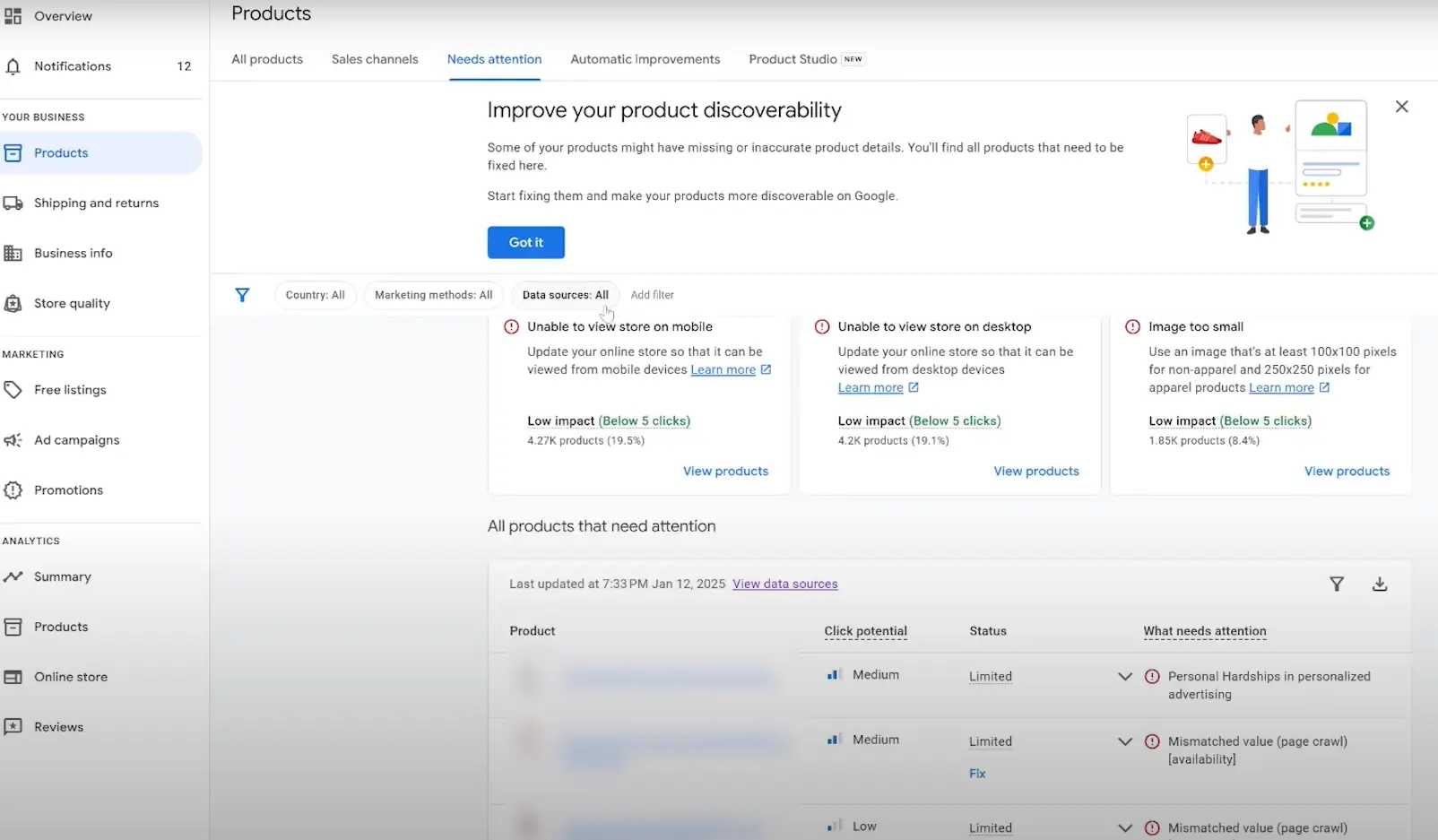Click the Reviews star icon
Viewport: 1438px width, 840px height.
coord(13,727)
